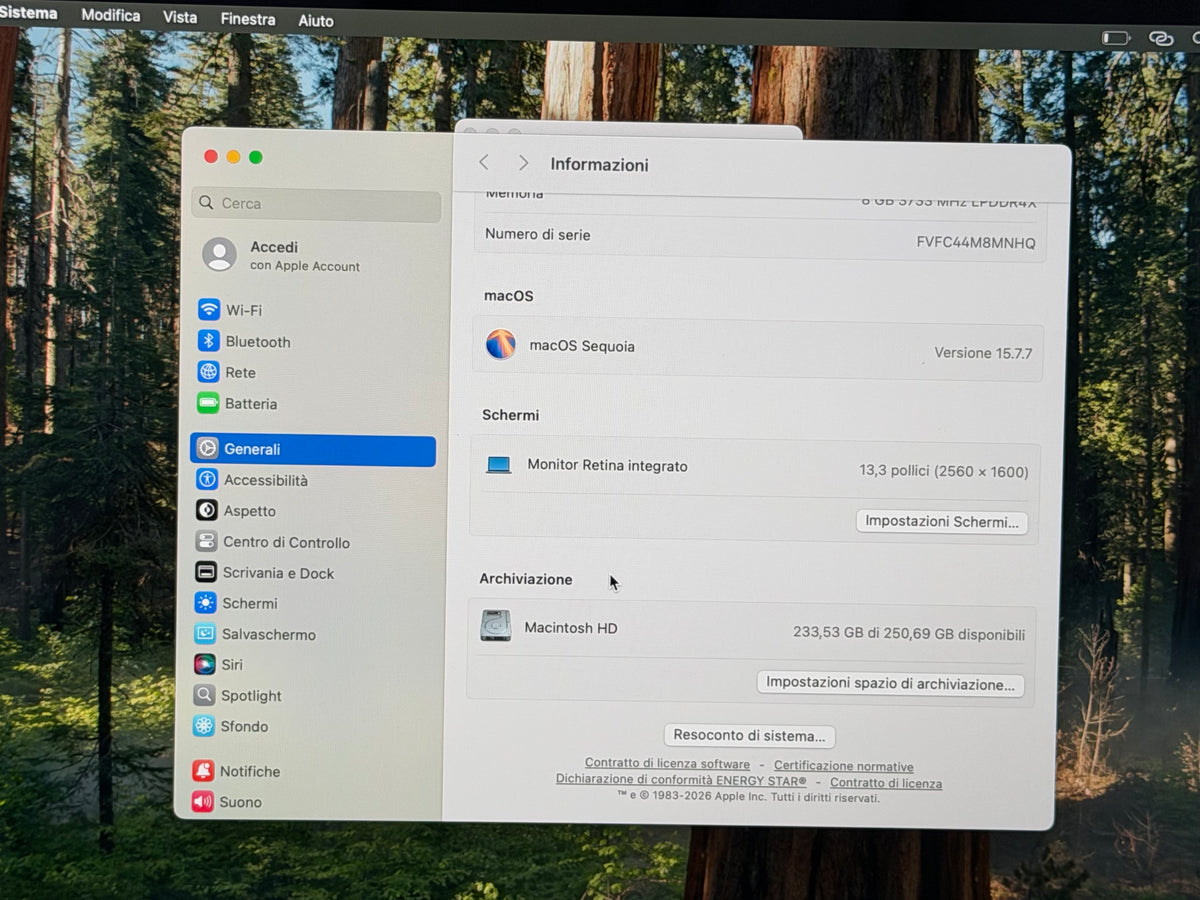Open Wi-Fi settings icon in sidebar
Screen dimensions: 1200x900
click(x=209, y=309)
